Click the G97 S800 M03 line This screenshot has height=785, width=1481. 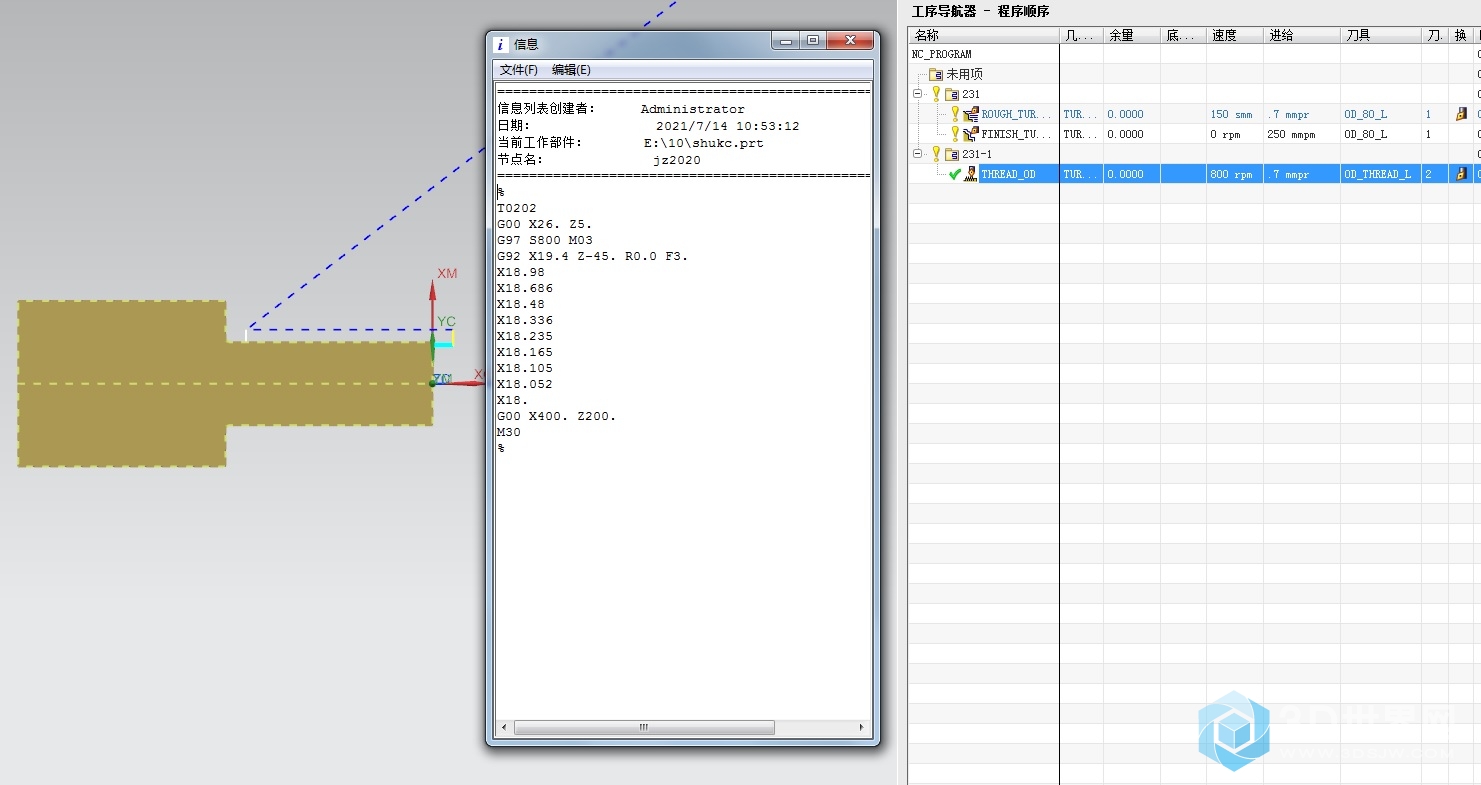point(545,240)
